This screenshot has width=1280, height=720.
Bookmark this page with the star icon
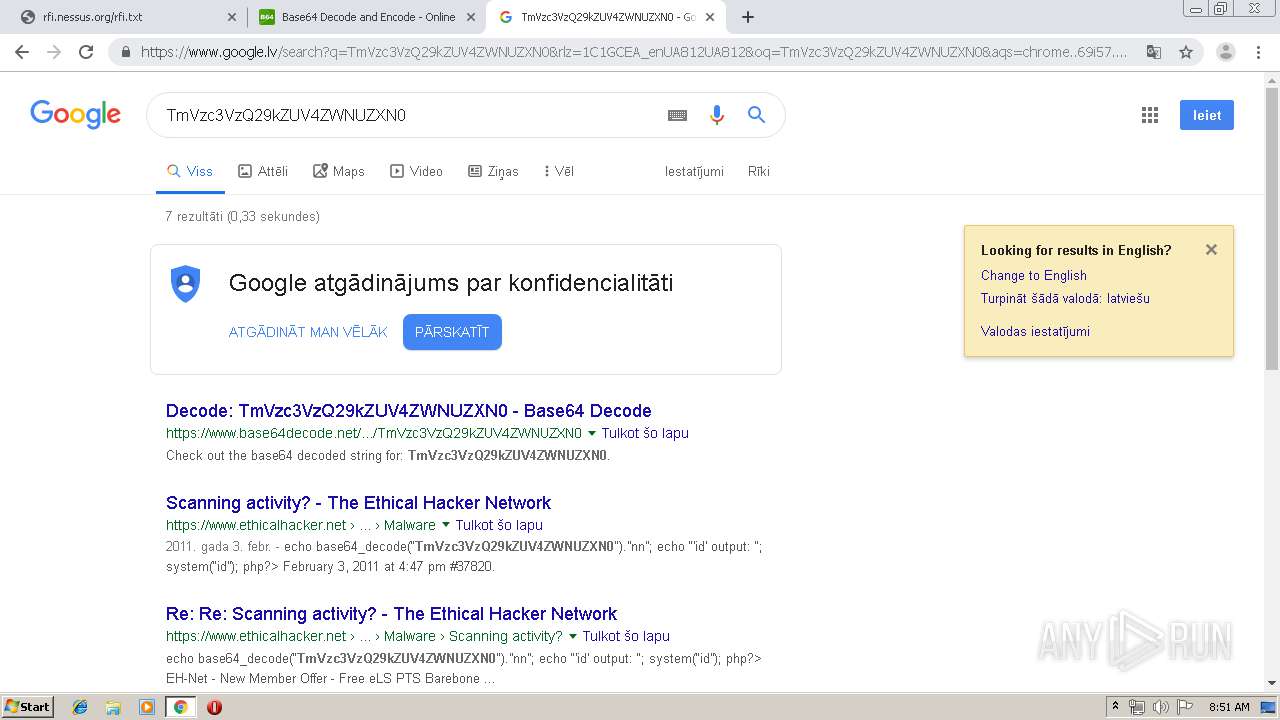click(x=1186, y=52)
